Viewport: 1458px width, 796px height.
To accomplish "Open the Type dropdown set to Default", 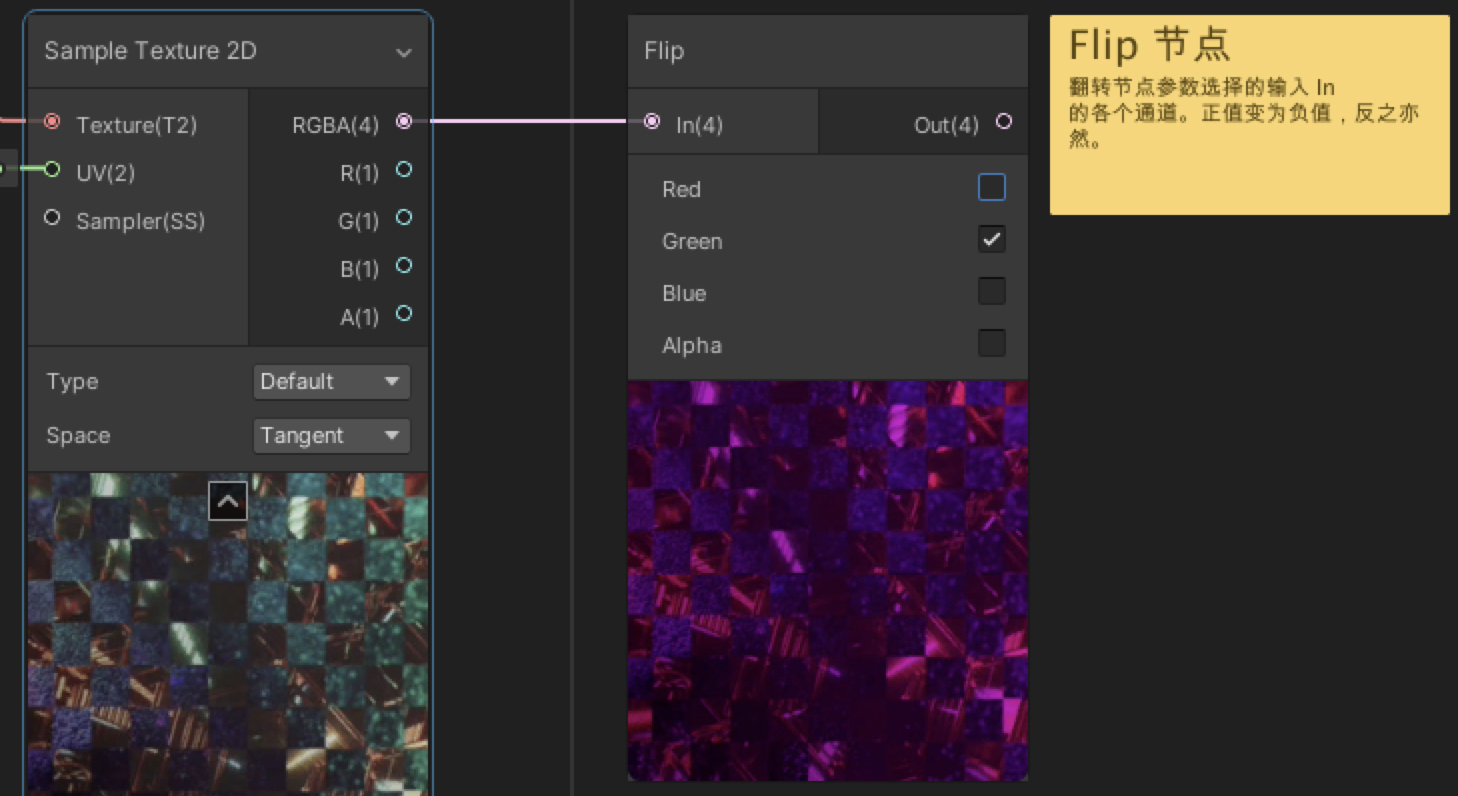I will point(331,381).
